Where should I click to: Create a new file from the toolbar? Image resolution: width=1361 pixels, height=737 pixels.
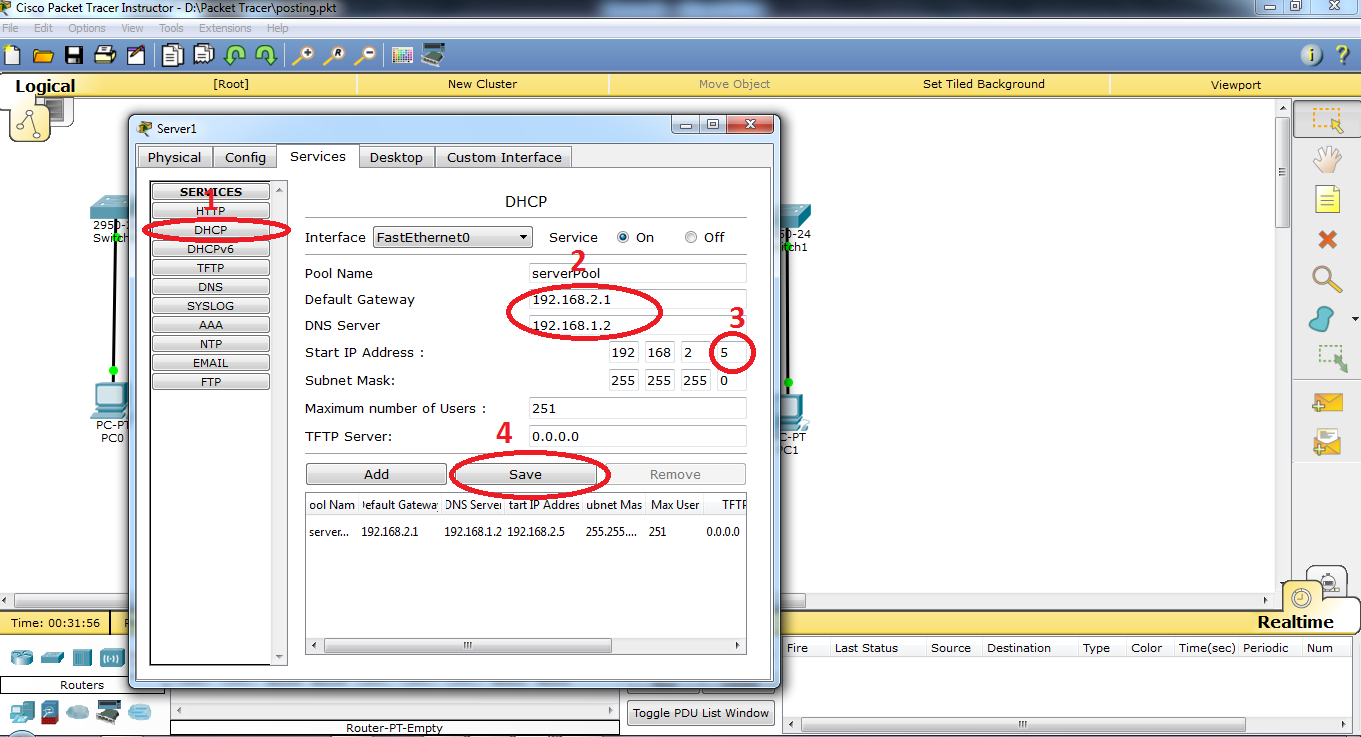click(12, 55)
